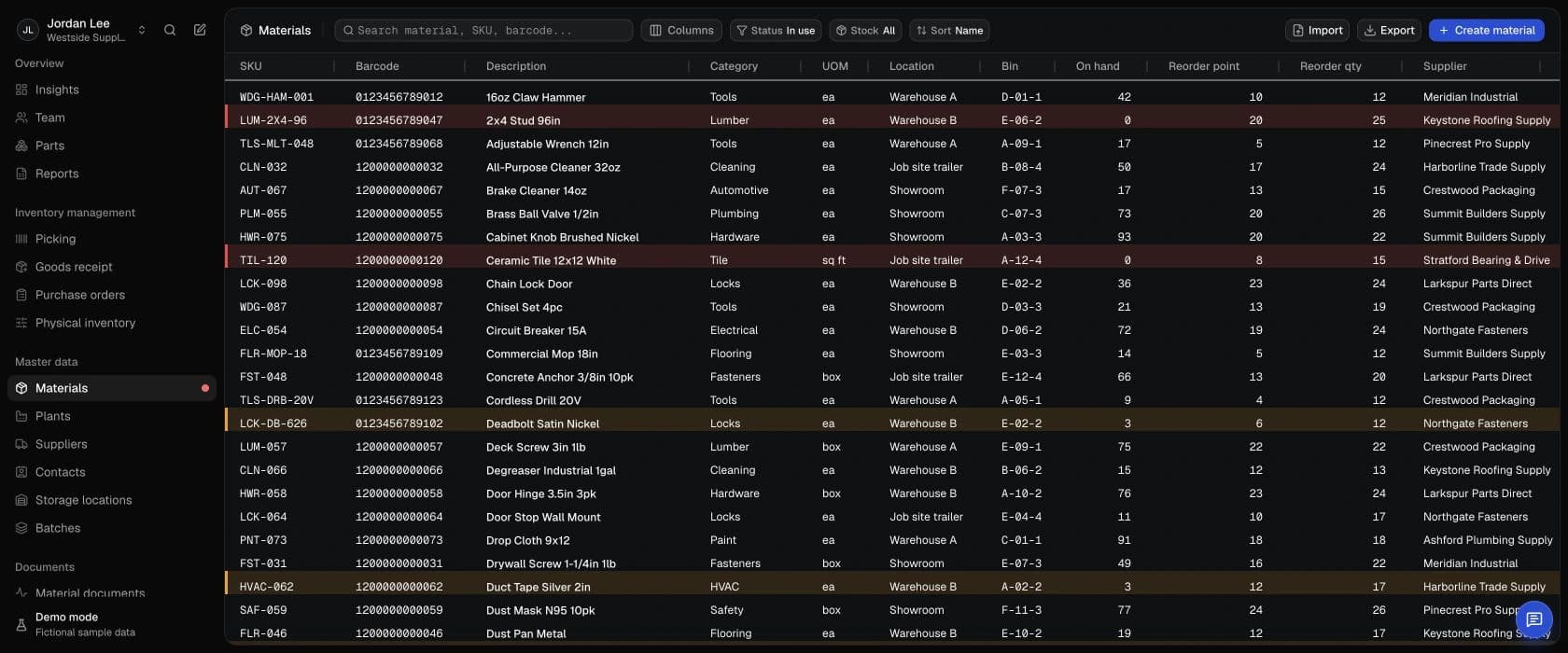Click the Reorder point column header
The width and height of the screenshot is (1568, 653).
[x=1204, y=66]
